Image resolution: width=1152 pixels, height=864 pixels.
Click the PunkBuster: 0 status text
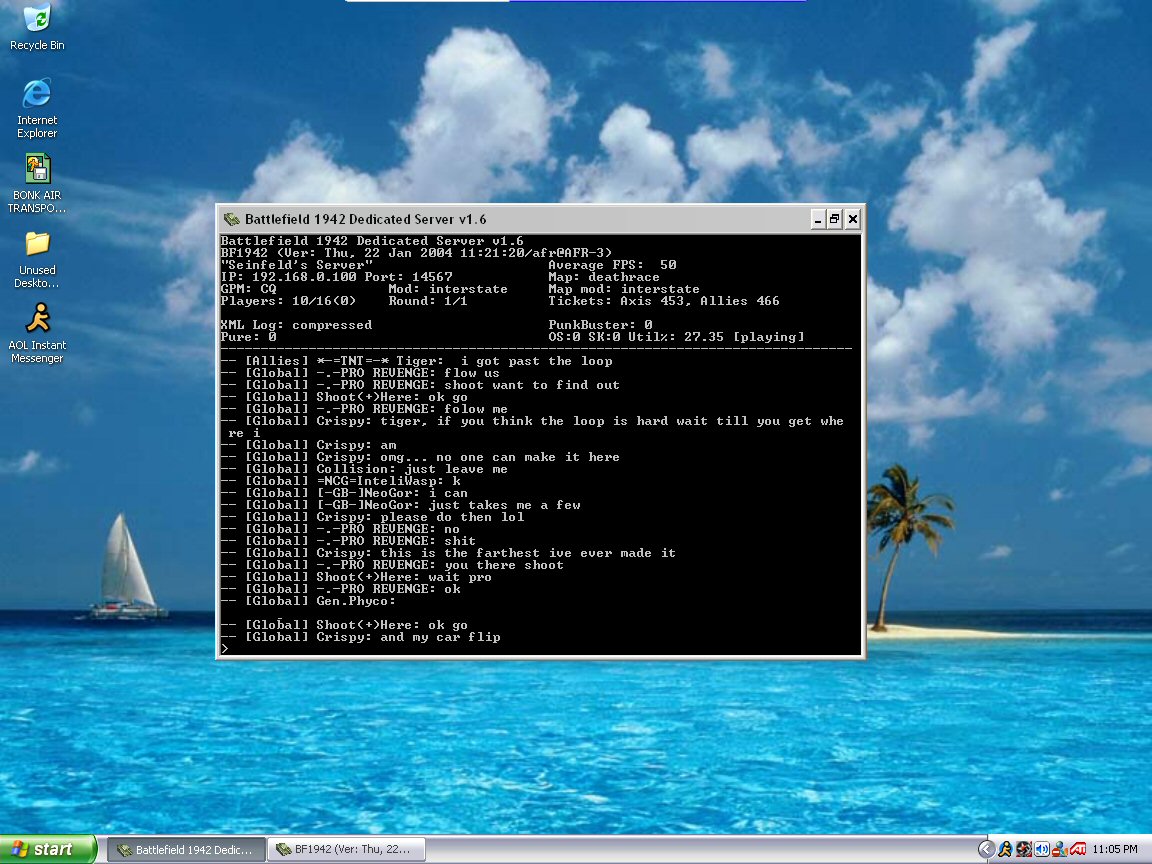(x=600, y=325)
